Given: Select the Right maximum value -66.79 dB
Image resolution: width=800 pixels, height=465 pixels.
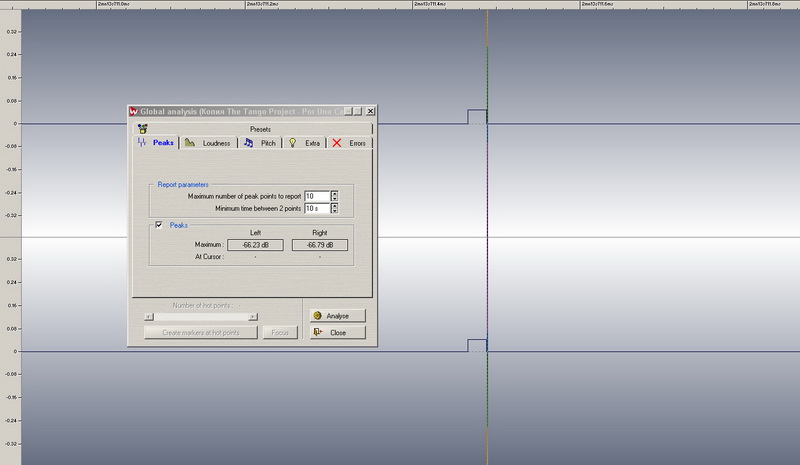Looking at the screenshot, I should pyautogui.click(x=320, y=245).
